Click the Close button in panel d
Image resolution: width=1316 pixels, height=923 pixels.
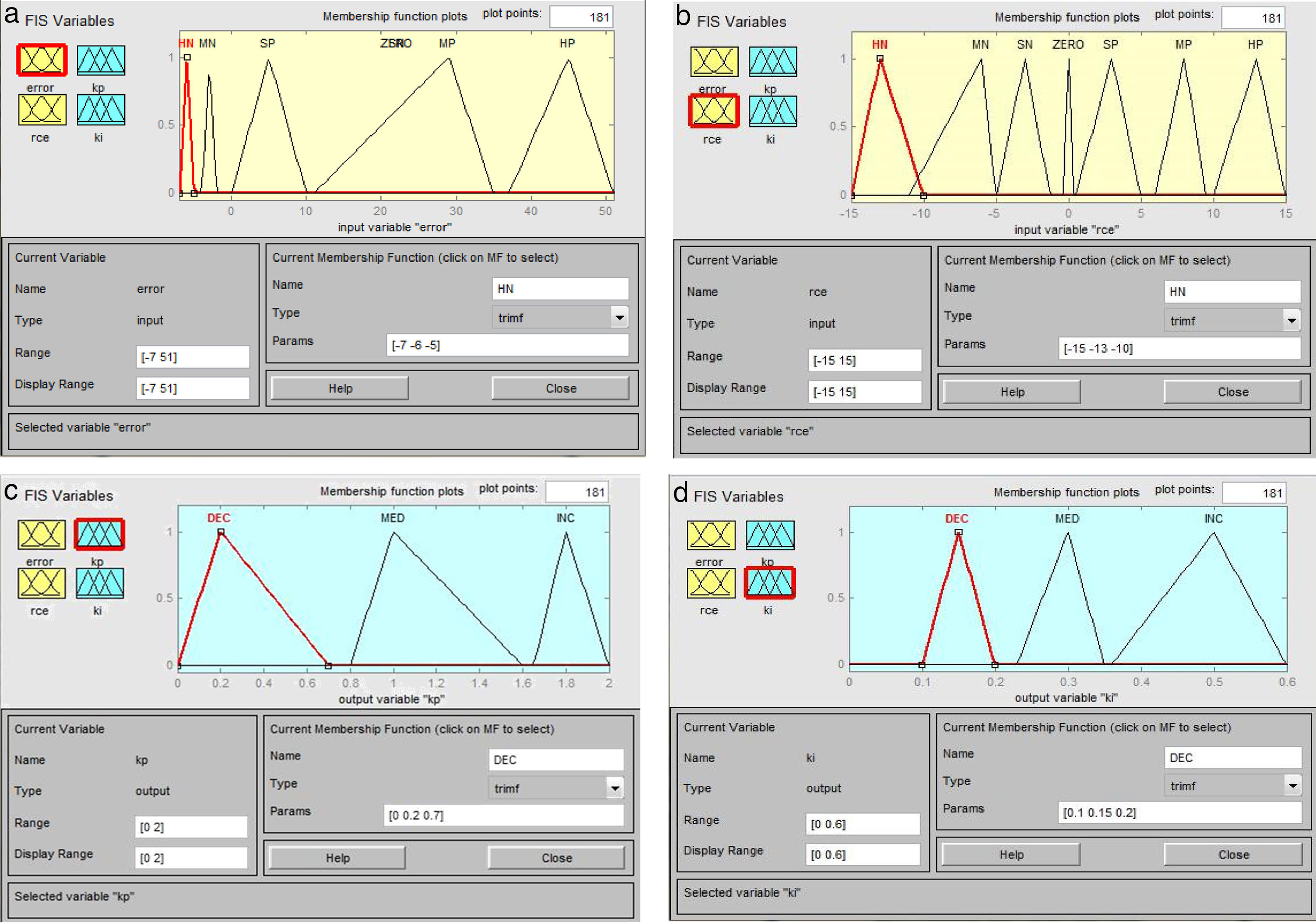tap(1233, 854)
